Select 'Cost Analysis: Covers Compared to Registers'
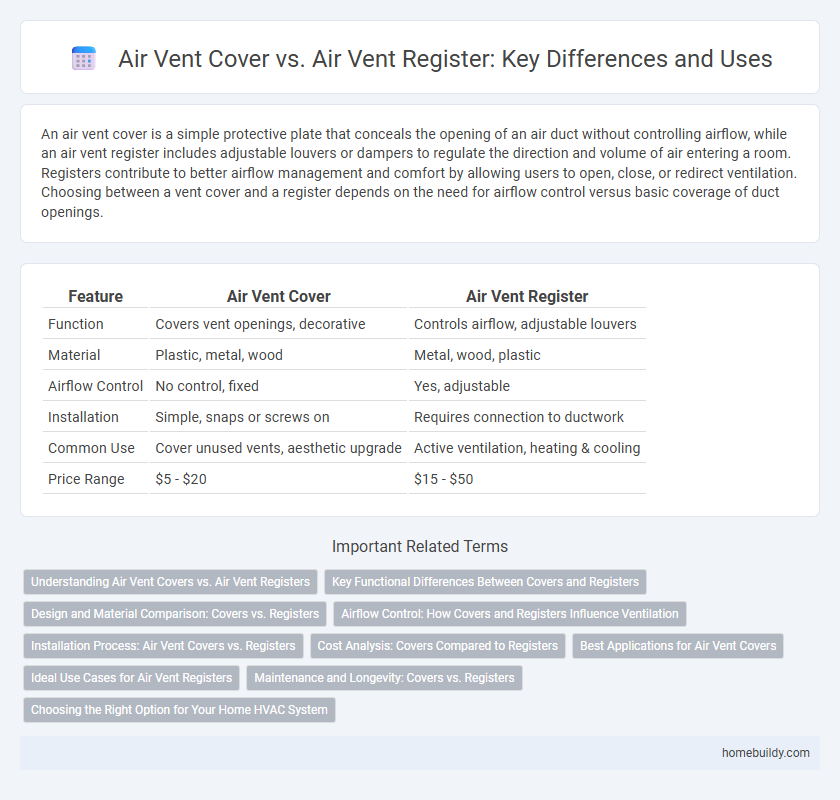Screen dimensions: 840x800 (x=437, y=646)
